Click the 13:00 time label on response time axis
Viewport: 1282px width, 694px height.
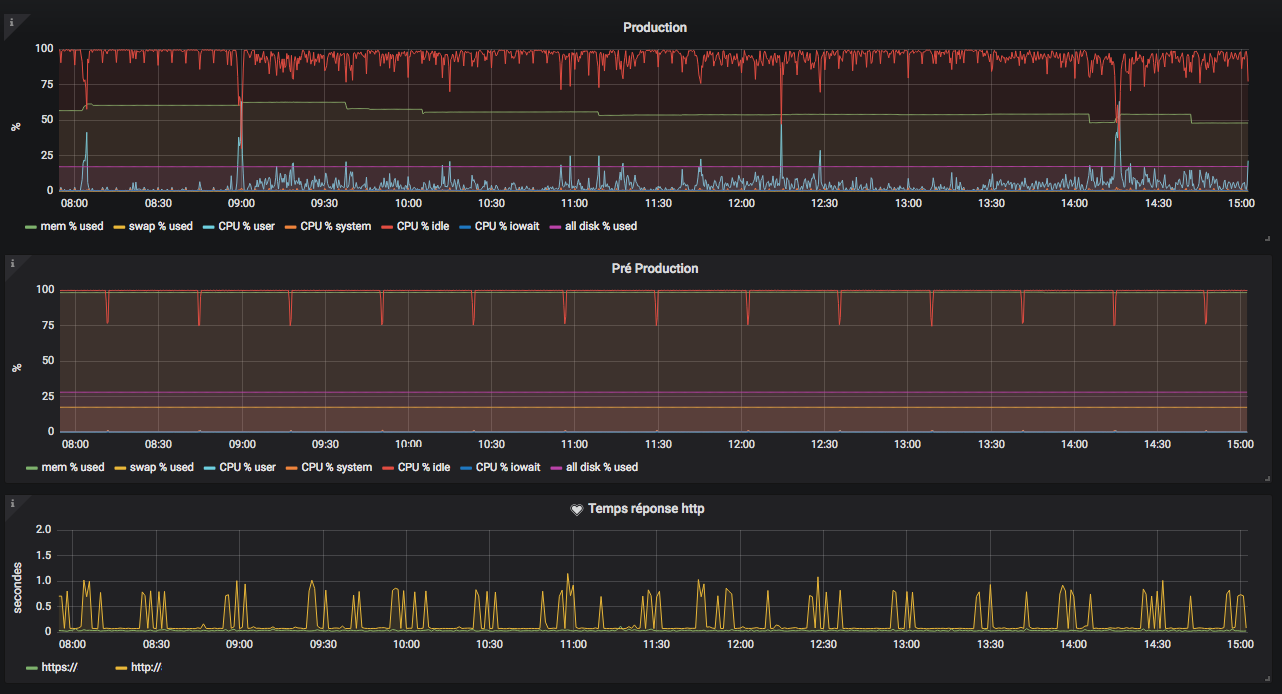click(908, 644)
